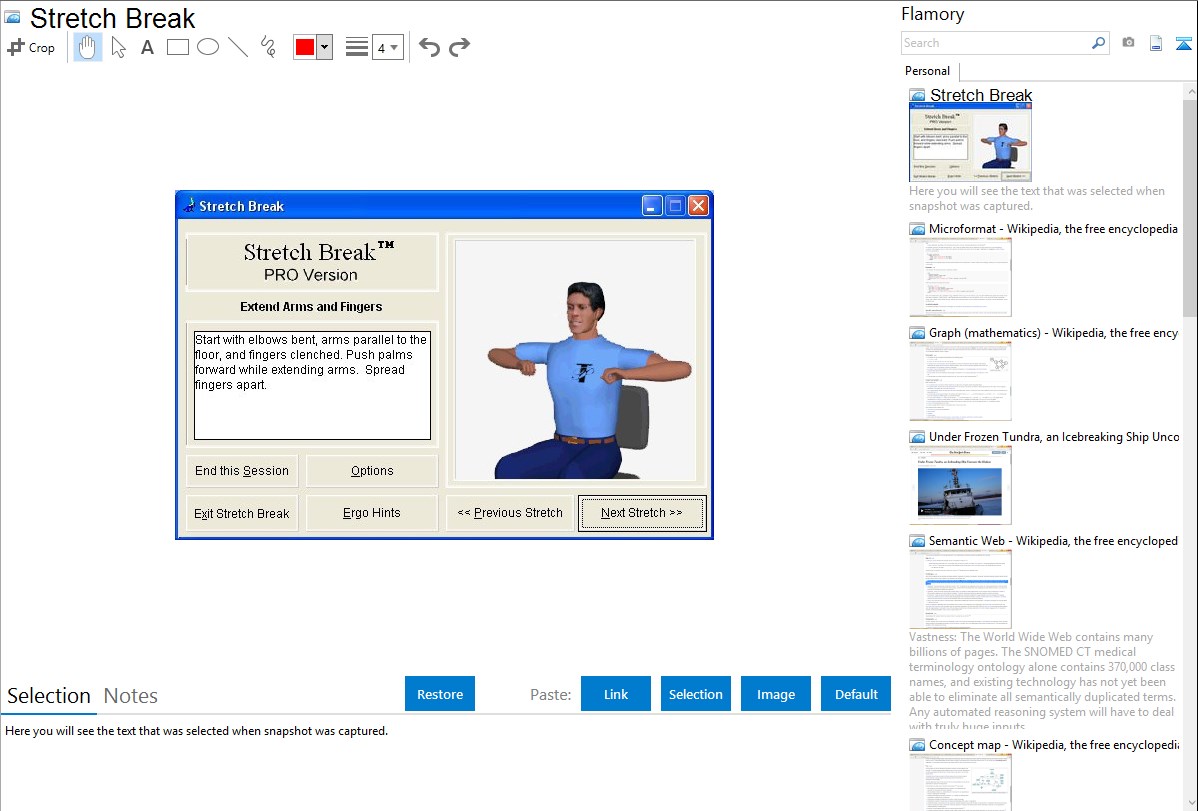Click the icon next to Concept map snapshot

(x=917, y=745)
